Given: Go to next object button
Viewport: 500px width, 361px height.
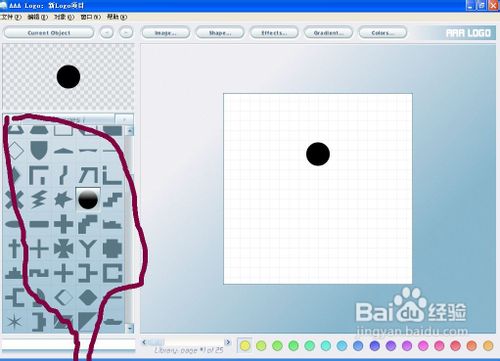Looking at the screenshot, I should tap(126, 33).
